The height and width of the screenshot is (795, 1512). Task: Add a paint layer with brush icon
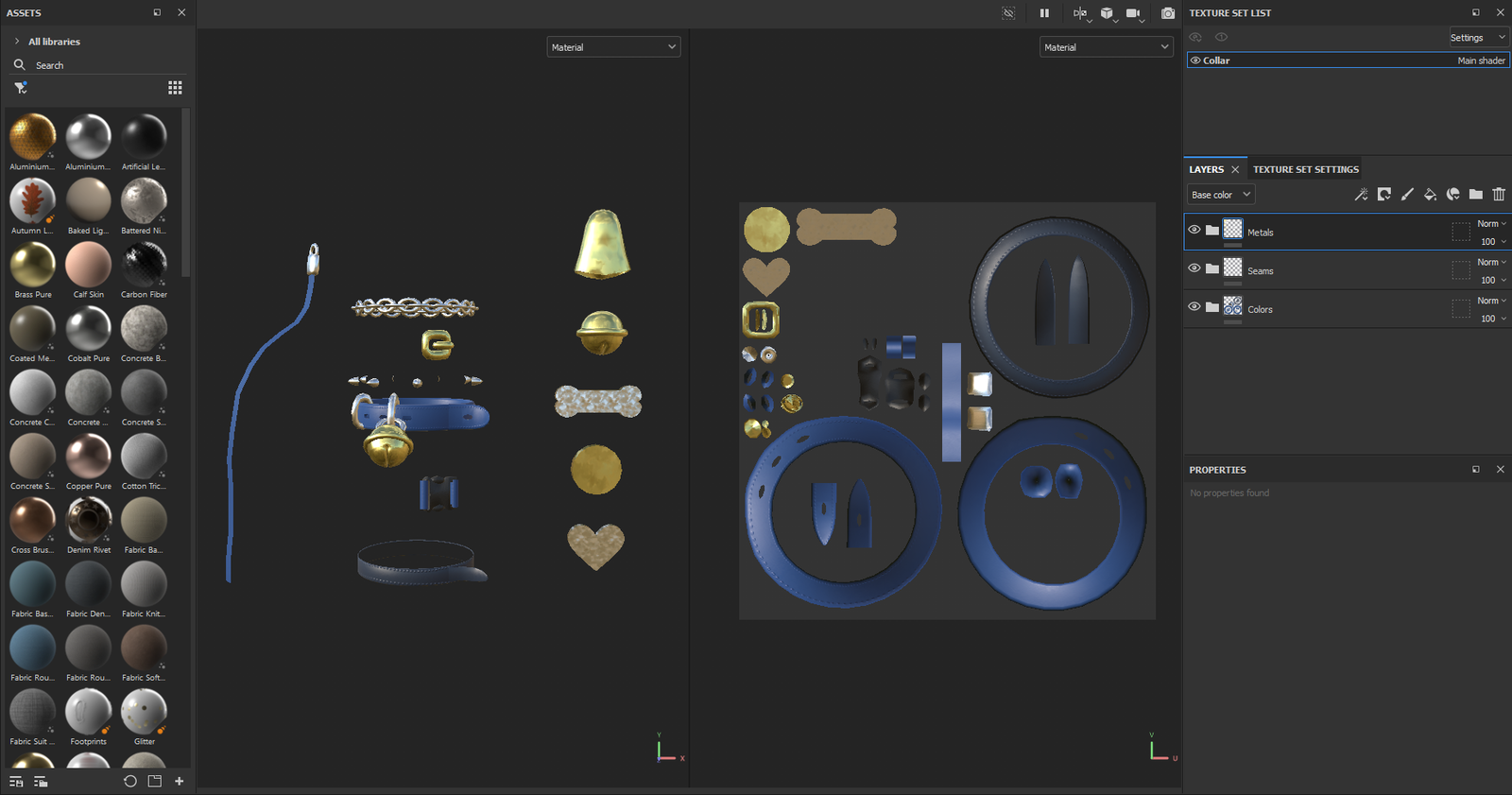click(x=1407, y=195)
